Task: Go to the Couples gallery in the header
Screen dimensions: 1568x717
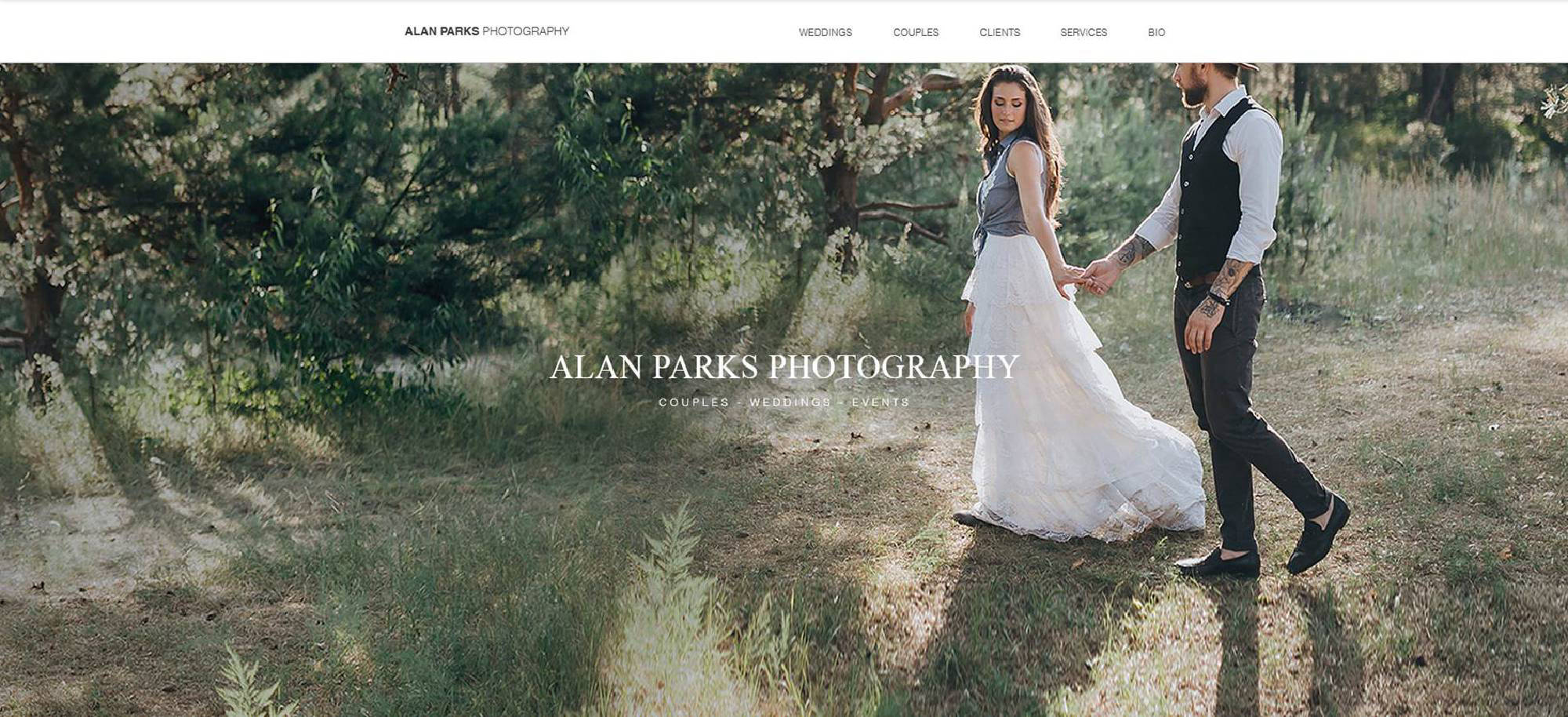Action: coord(916,32)
